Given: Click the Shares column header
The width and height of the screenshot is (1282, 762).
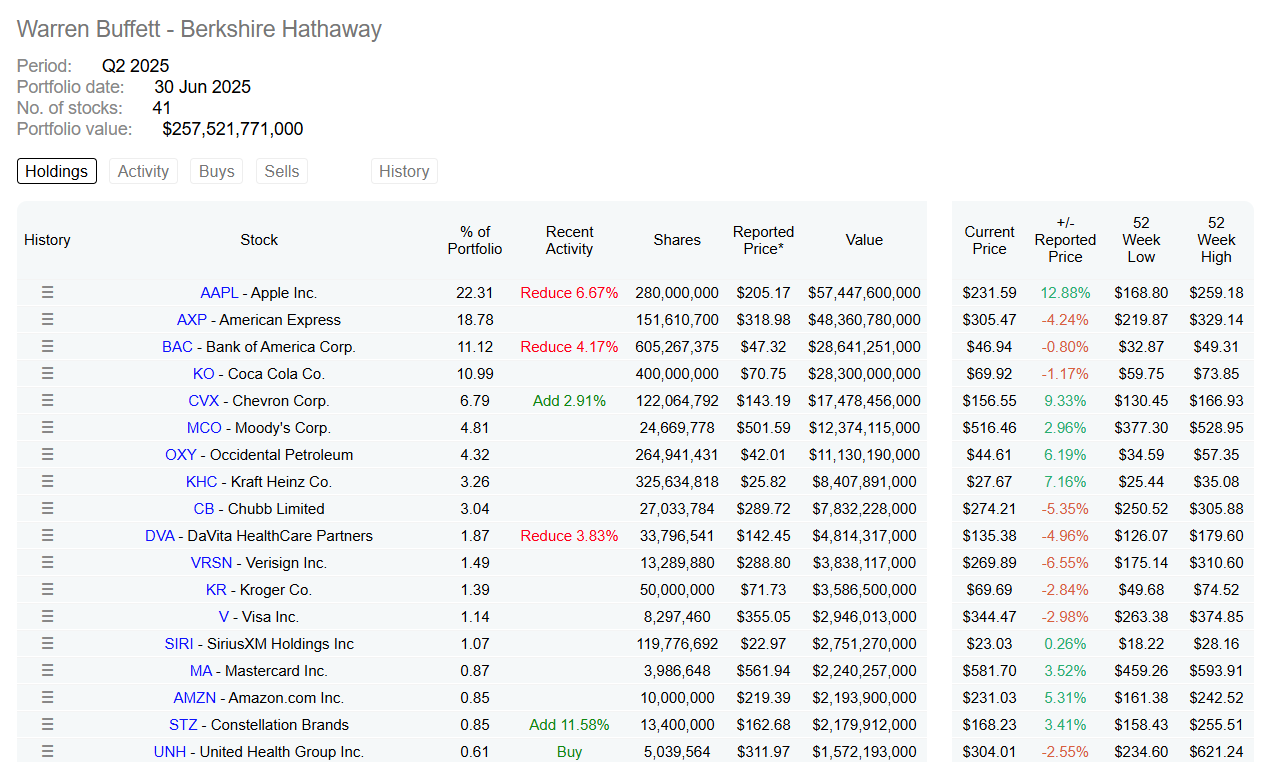Looking at the screenshot, I should [677, 240].
